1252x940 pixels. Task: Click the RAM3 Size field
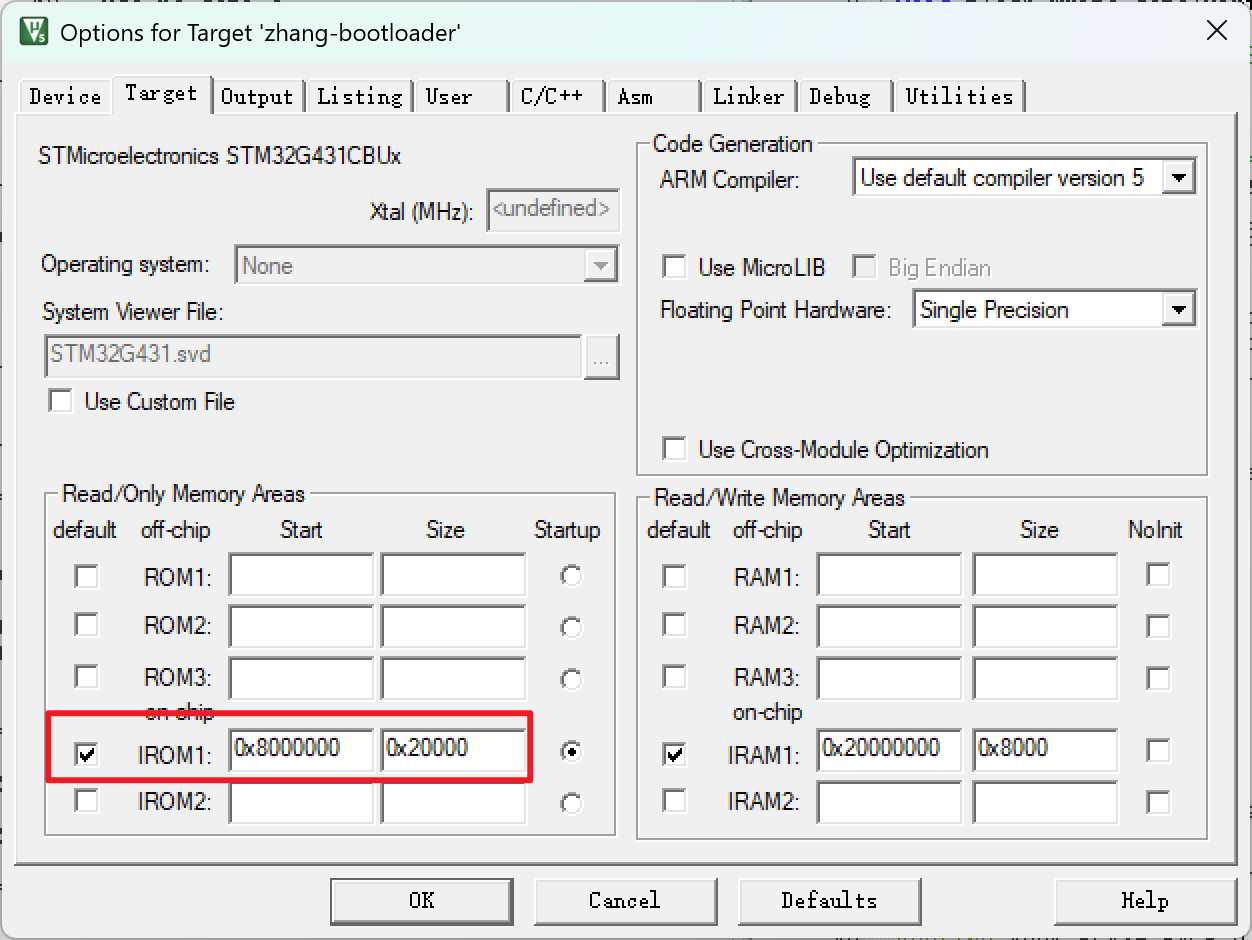tap(1045, 678)
